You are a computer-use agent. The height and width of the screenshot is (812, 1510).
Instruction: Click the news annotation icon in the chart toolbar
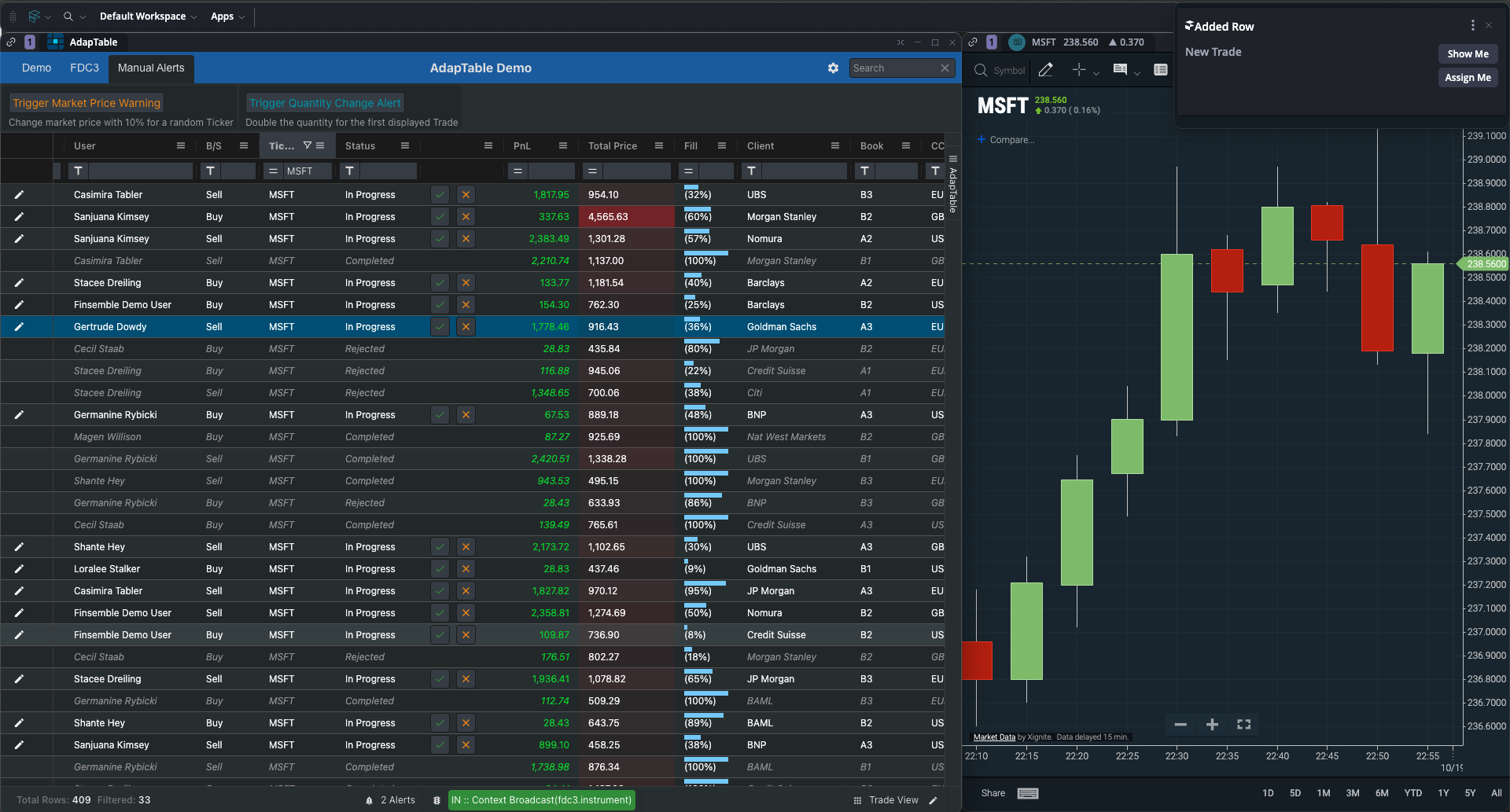point(1120,70)
